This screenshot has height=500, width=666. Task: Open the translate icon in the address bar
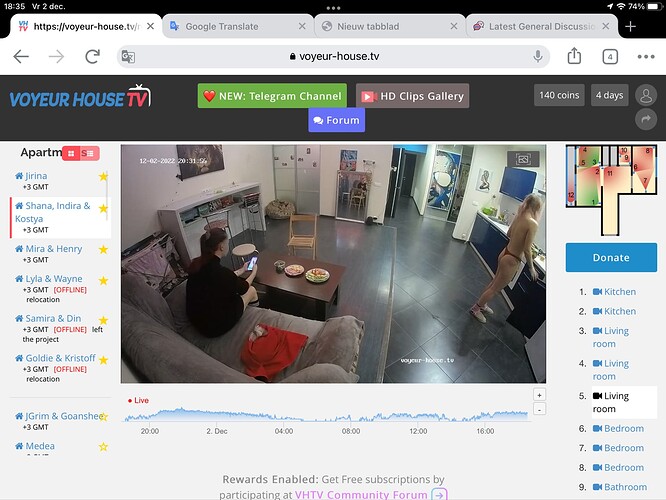tap(128, 56)
